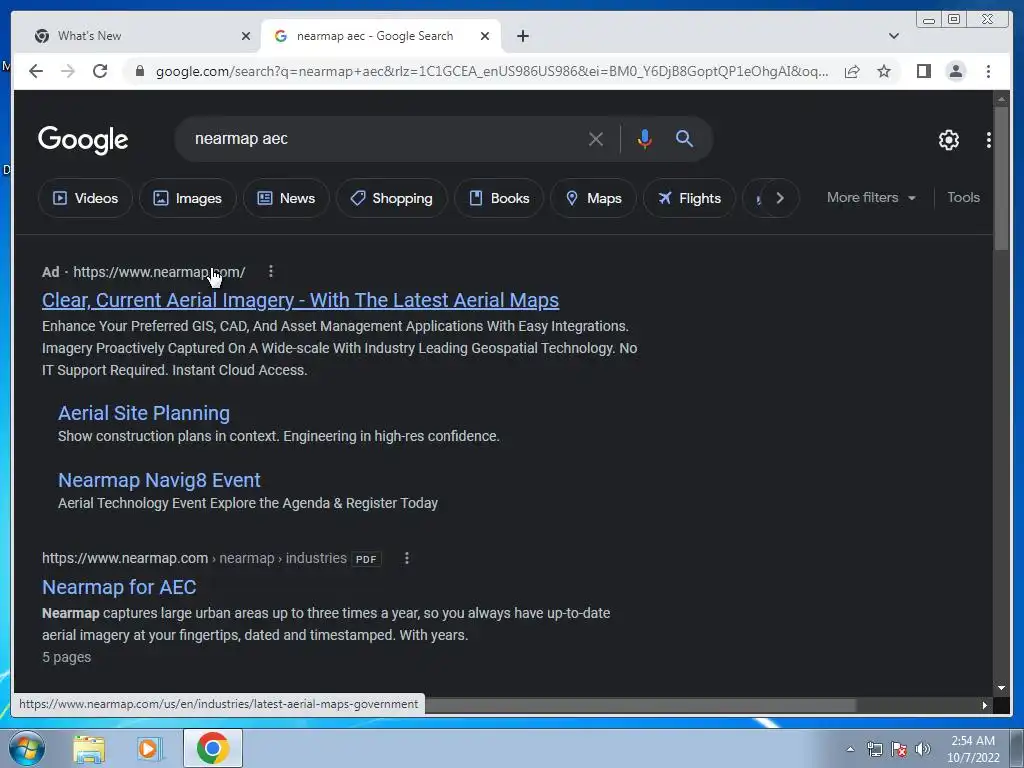Open the Chrome three-dot menu
The image size is (1024, 768).
[988, 71]
